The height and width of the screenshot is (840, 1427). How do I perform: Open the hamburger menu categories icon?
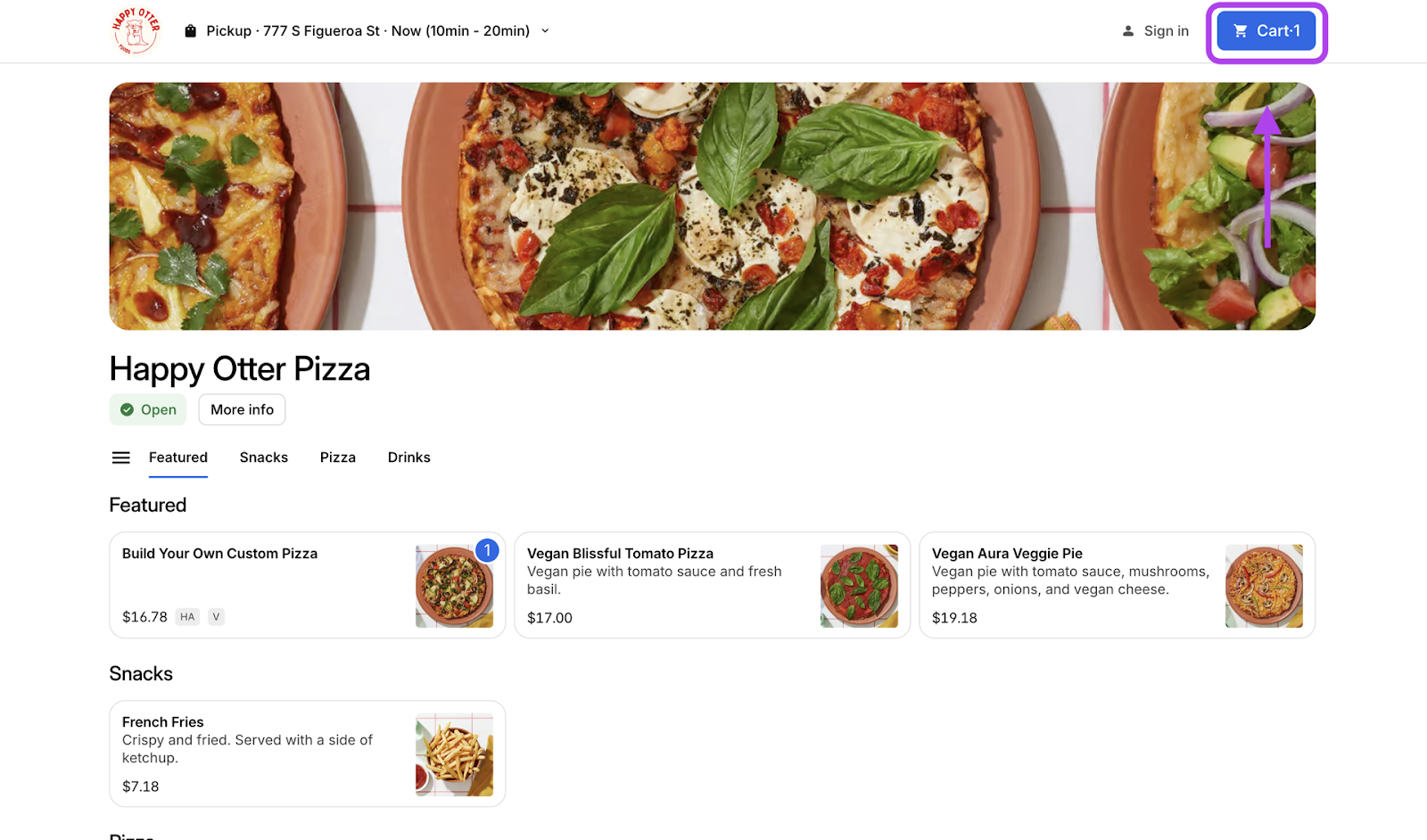click(x=120, y=457)
